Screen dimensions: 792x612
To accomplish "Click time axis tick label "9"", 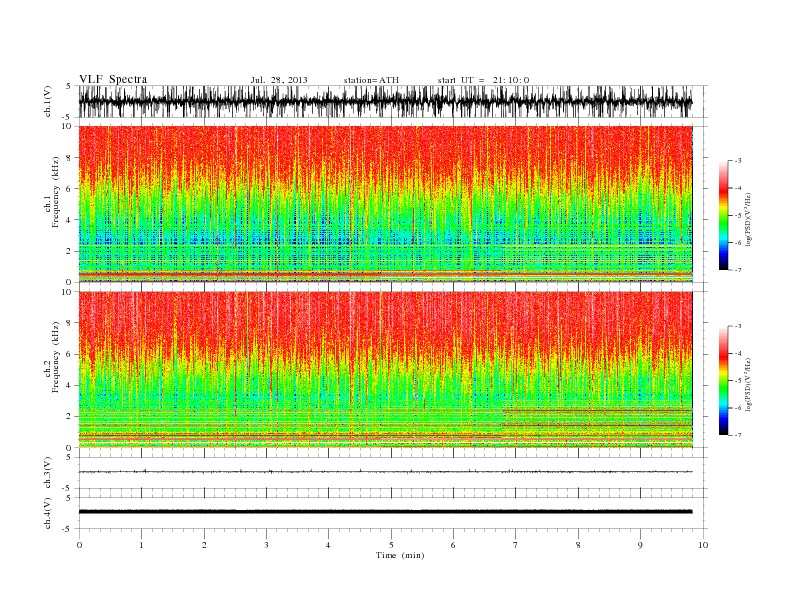I will (x=640, y=545).
